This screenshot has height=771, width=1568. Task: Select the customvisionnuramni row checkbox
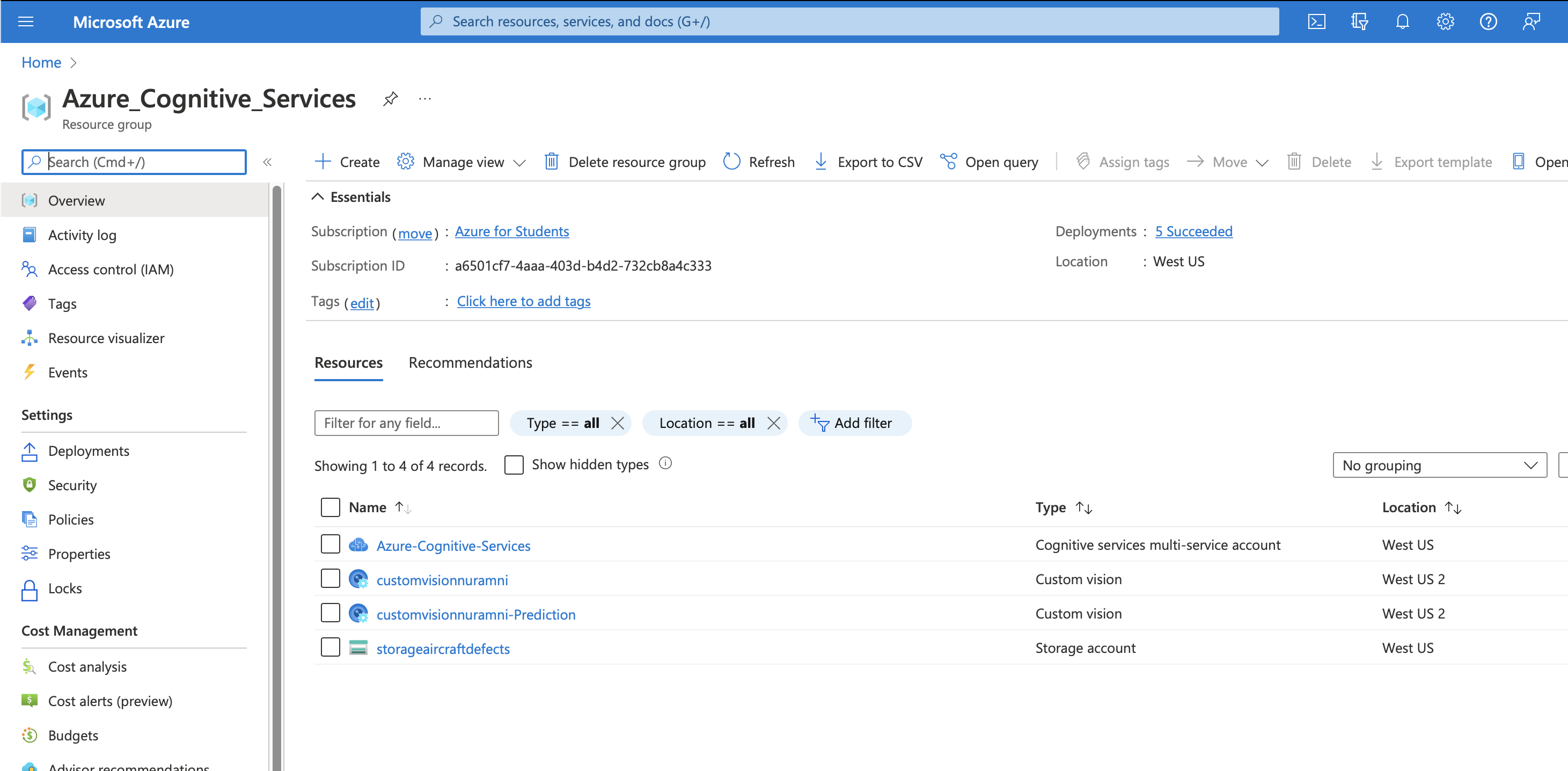[330, 579]
